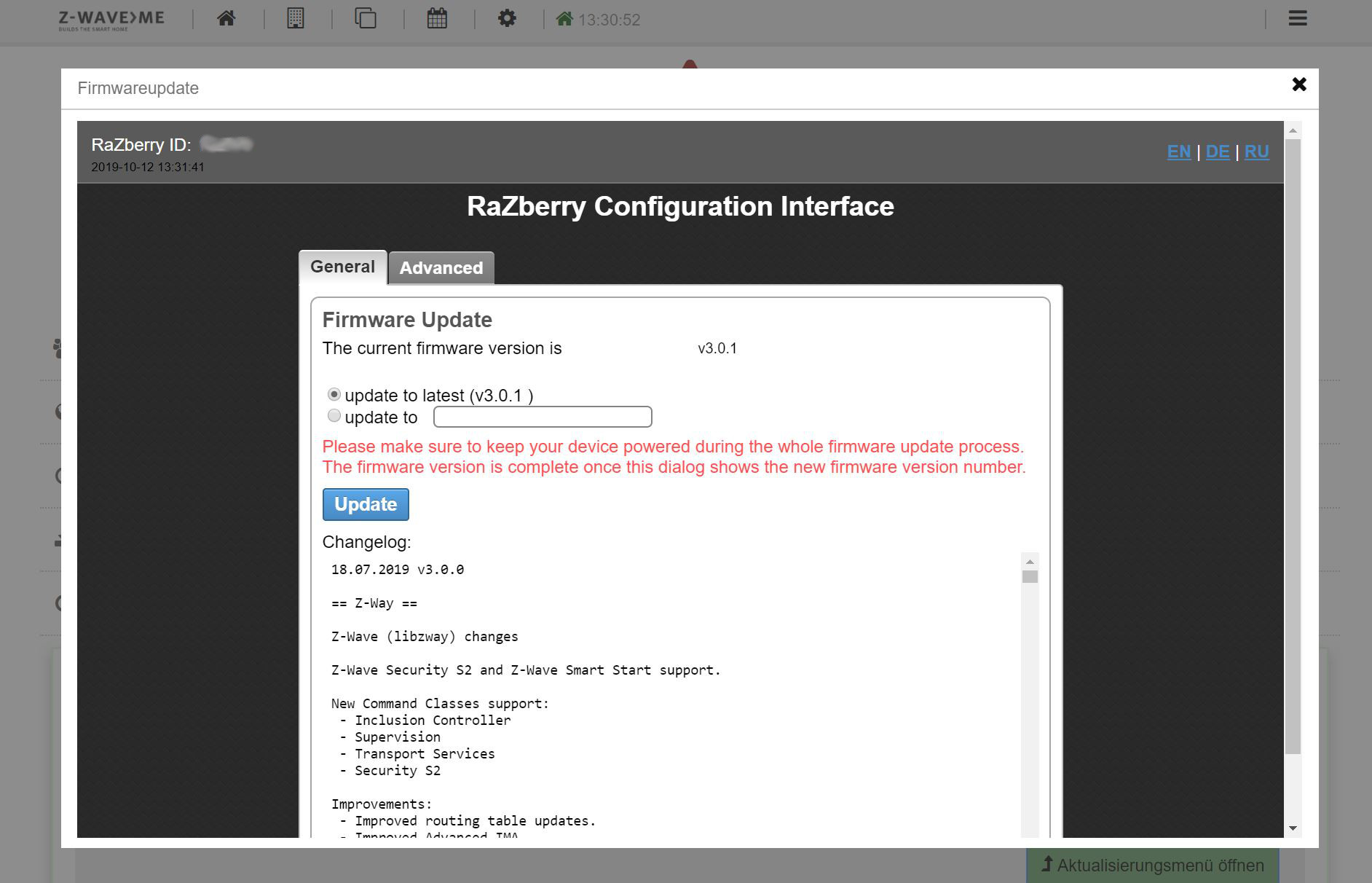The image size is (1372, 883).
Task: Open the hamburger main menu
Action: [1298, 18]
